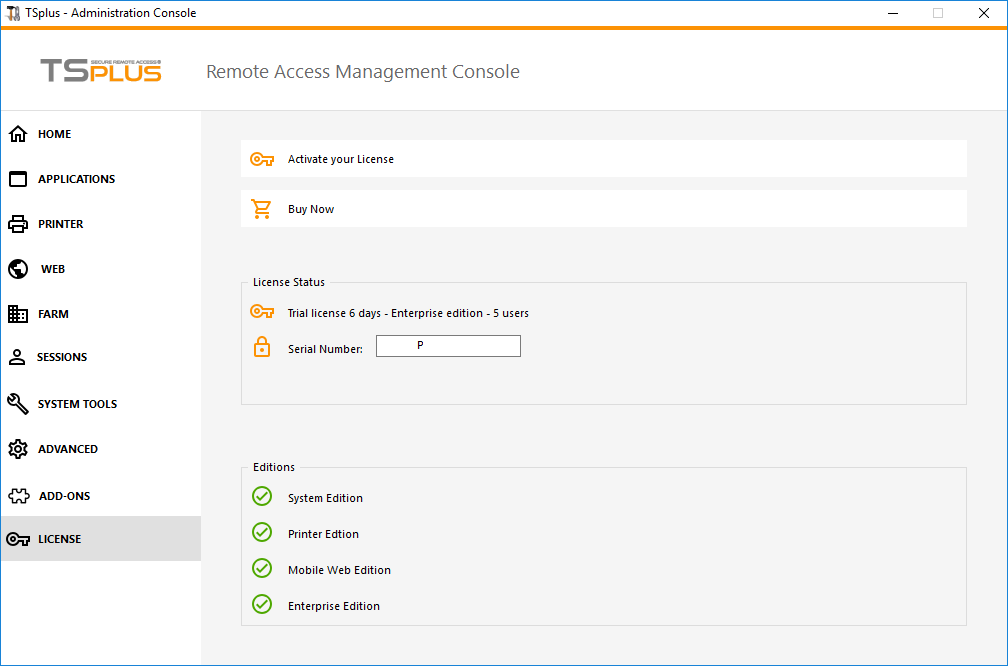Select the System Tools wrench icon
This screenshot has width=1008, height=666.
coord(17,403)
